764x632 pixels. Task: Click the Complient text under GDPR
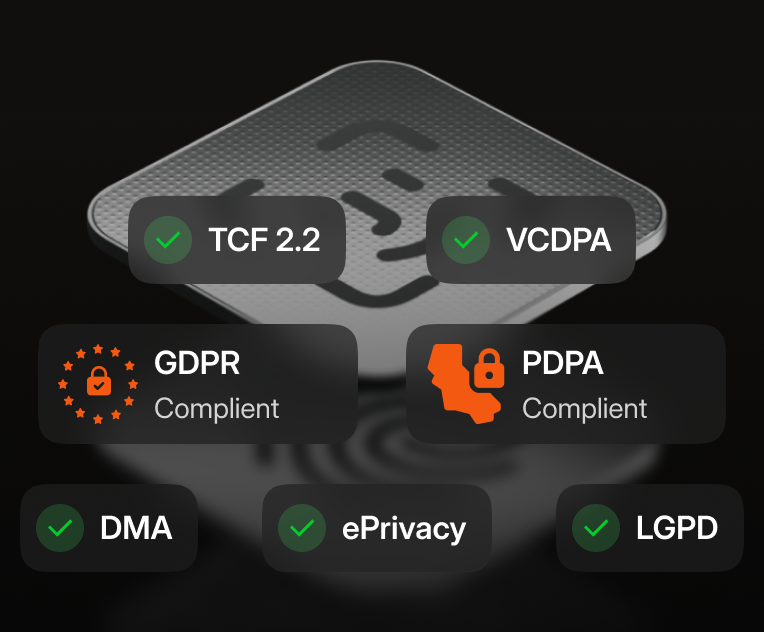point(217,408)
